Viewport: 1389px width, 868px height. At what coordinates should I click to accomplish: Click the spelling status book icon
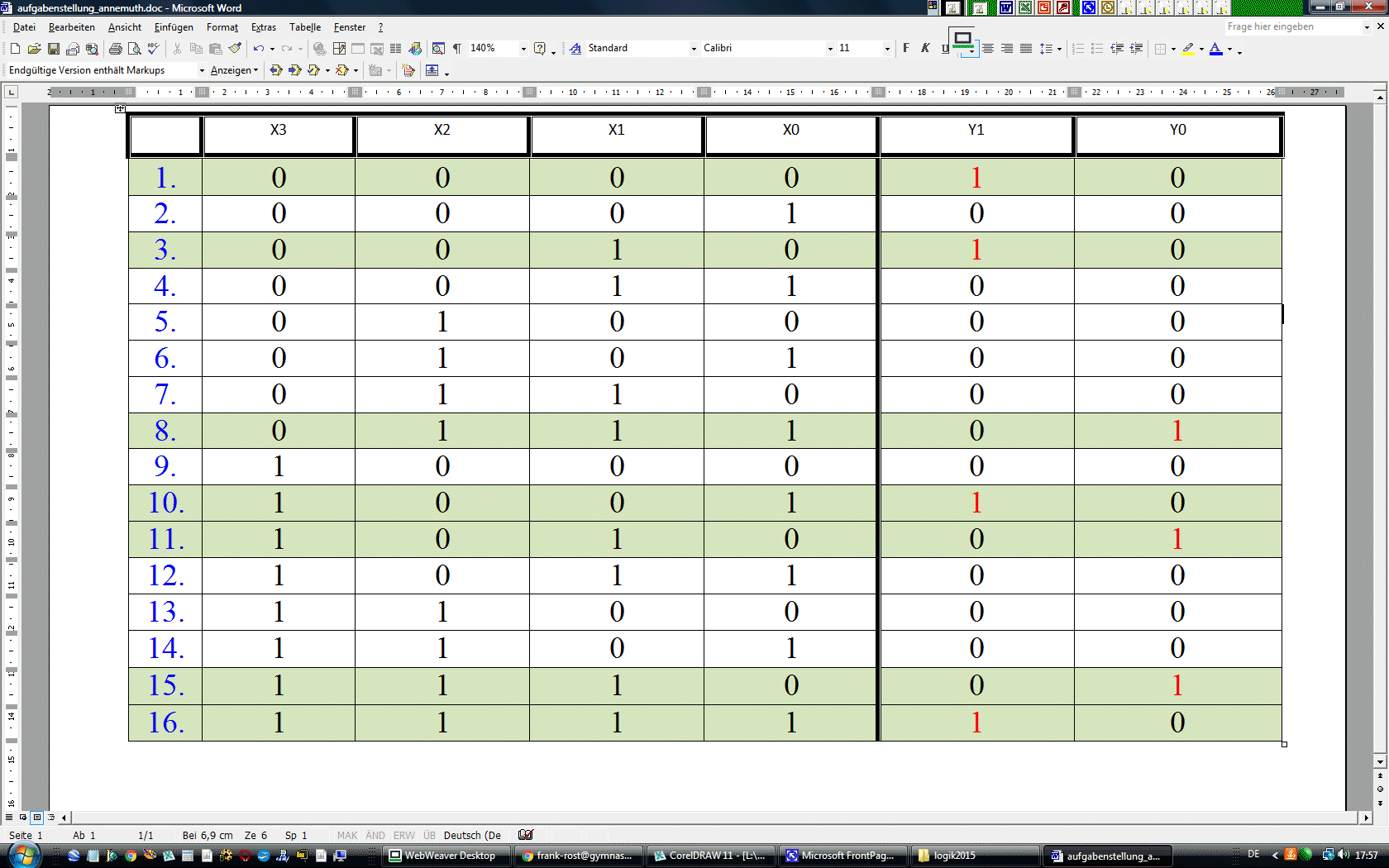[526, 835]
